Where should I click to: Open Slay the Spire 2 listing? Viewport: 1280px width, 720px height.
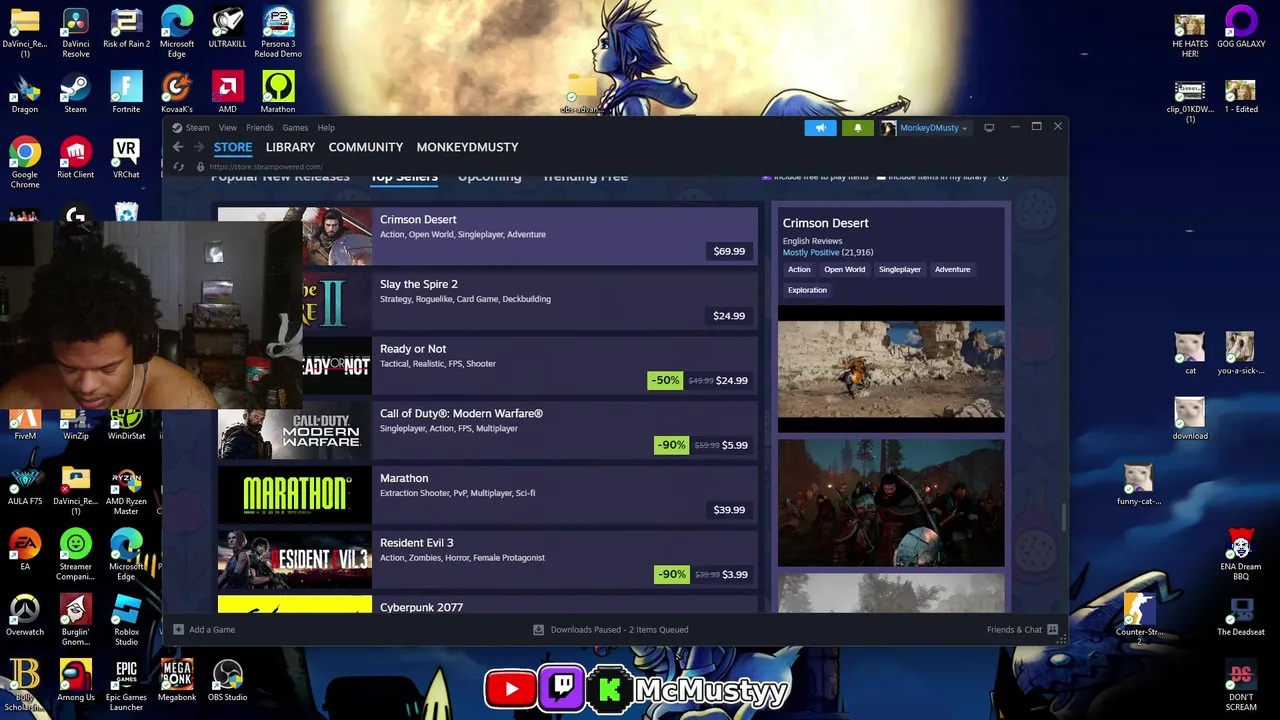(x=488, y=301)
